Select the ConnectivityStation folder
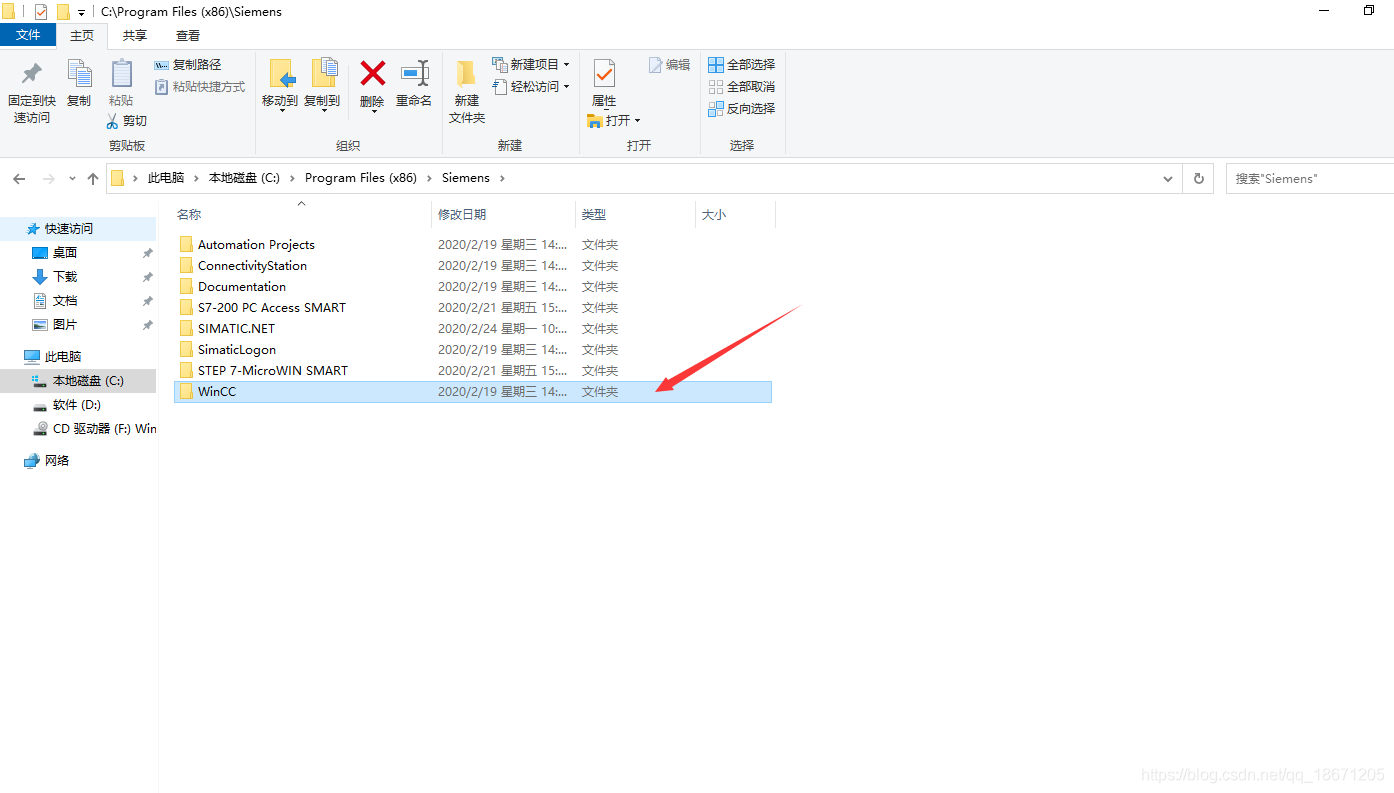This screenshot has height=793, width=1394. coord(473,265)
